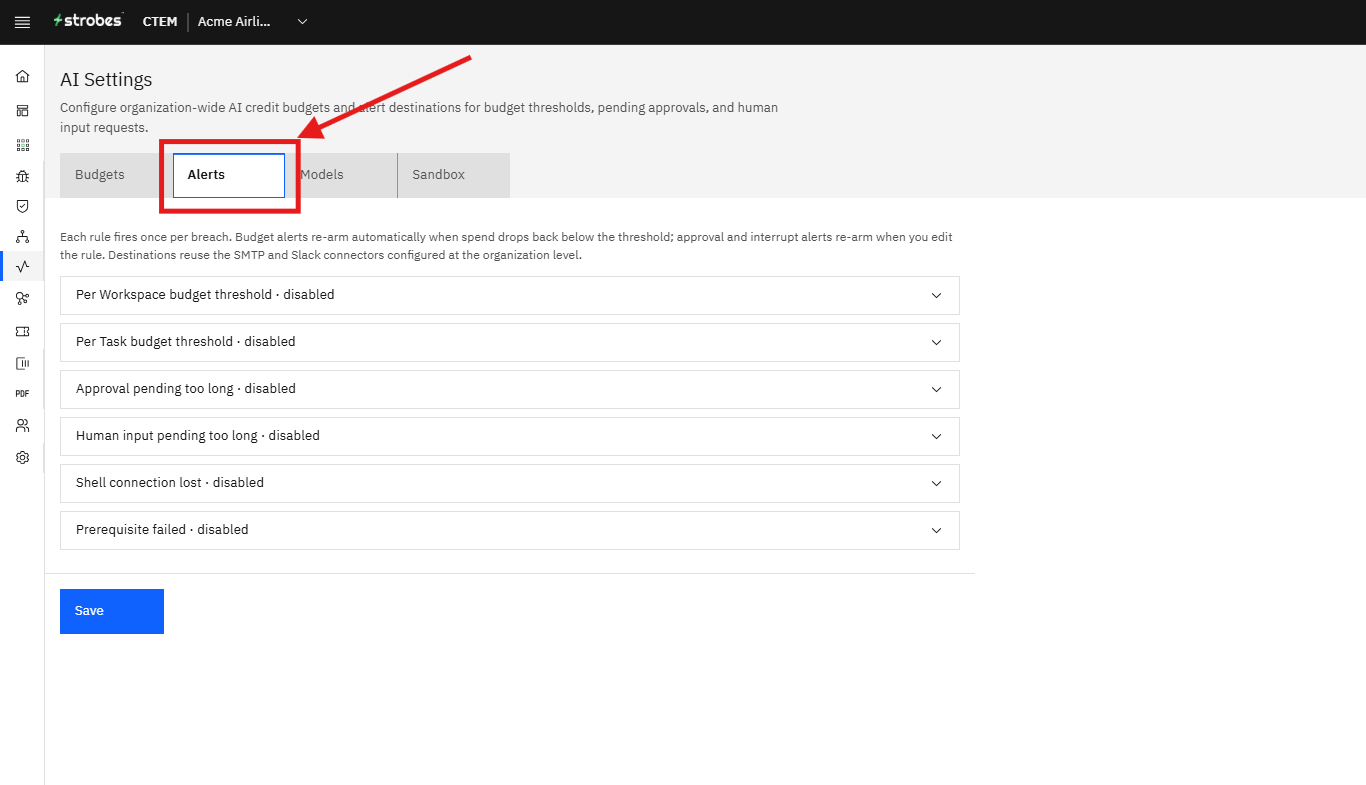Expand Per Workspace budget threshold rule
Image resolution: width=1366 pixels, height=785 pixels.
point(510,296)
